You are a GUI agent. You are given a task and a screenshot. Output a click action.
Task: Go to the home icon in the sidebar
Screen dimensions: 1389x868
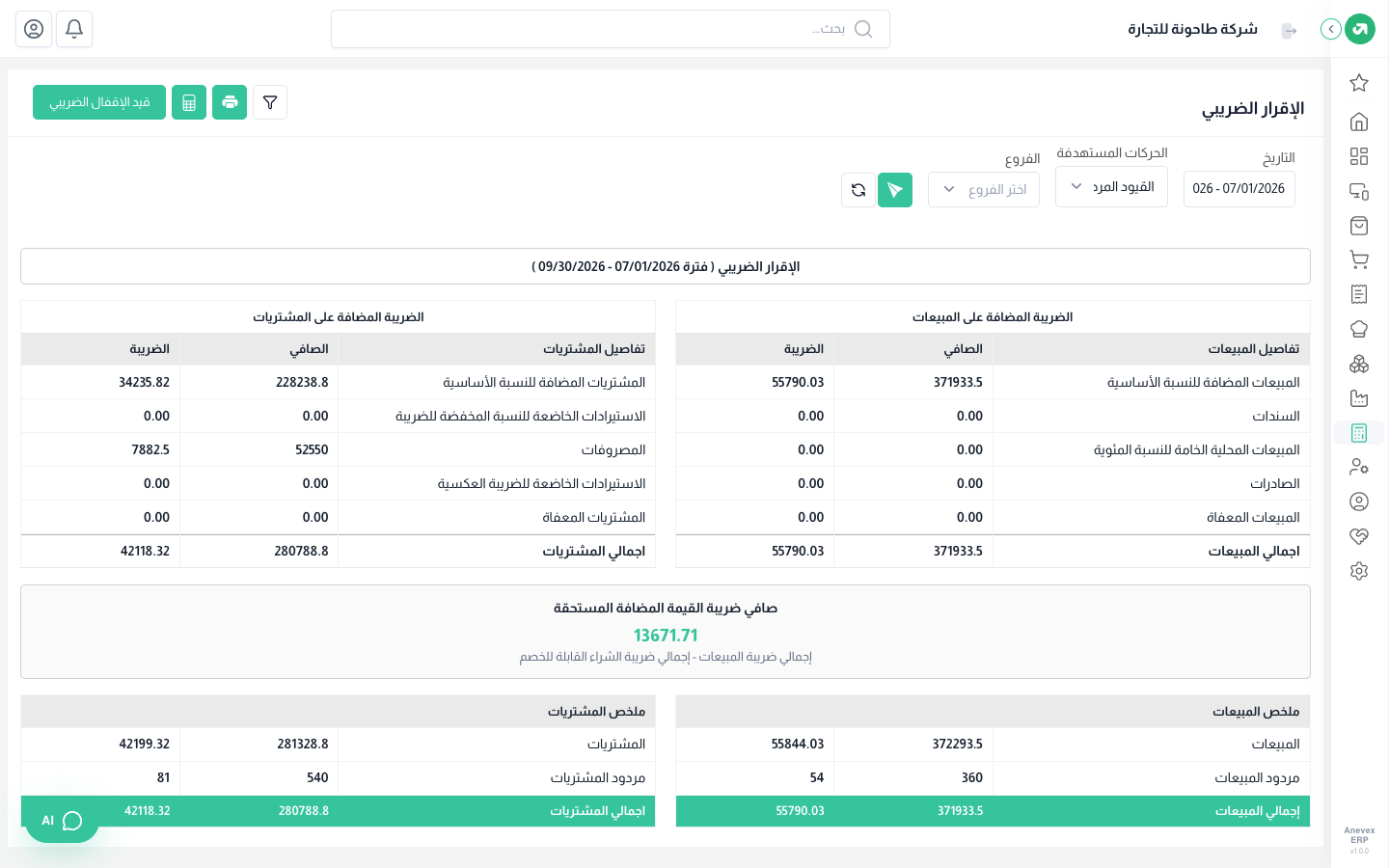coord(1359,122)
